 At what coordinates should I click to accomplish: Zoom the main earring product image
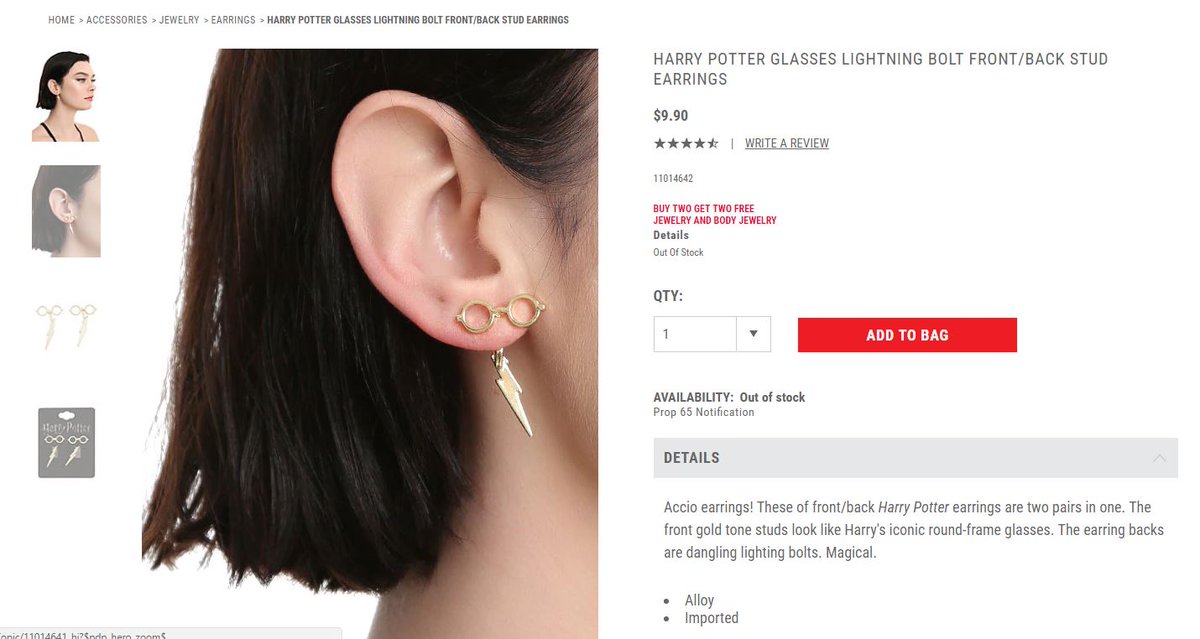[x=370, y=343]
